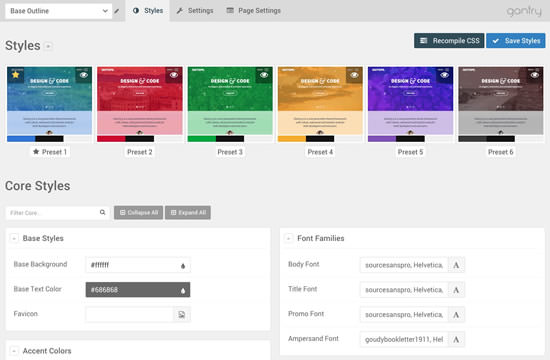Viewport: 550px width, 360px height.
Task: Preview Preset 2 with the eye icon
Action: point(174,75)
